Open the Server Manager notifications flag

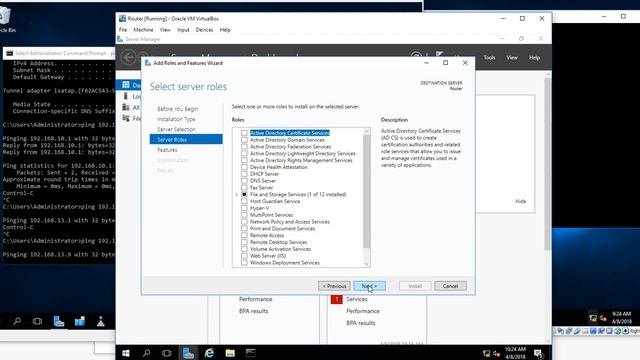coord(439,56)
